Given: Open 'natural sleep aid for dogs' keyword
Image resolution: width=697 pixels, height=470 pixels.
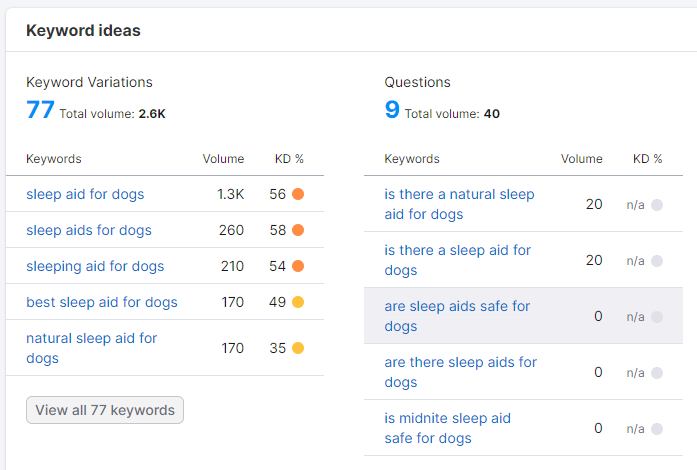Looking at the screenshot, I should pos(92,348).
